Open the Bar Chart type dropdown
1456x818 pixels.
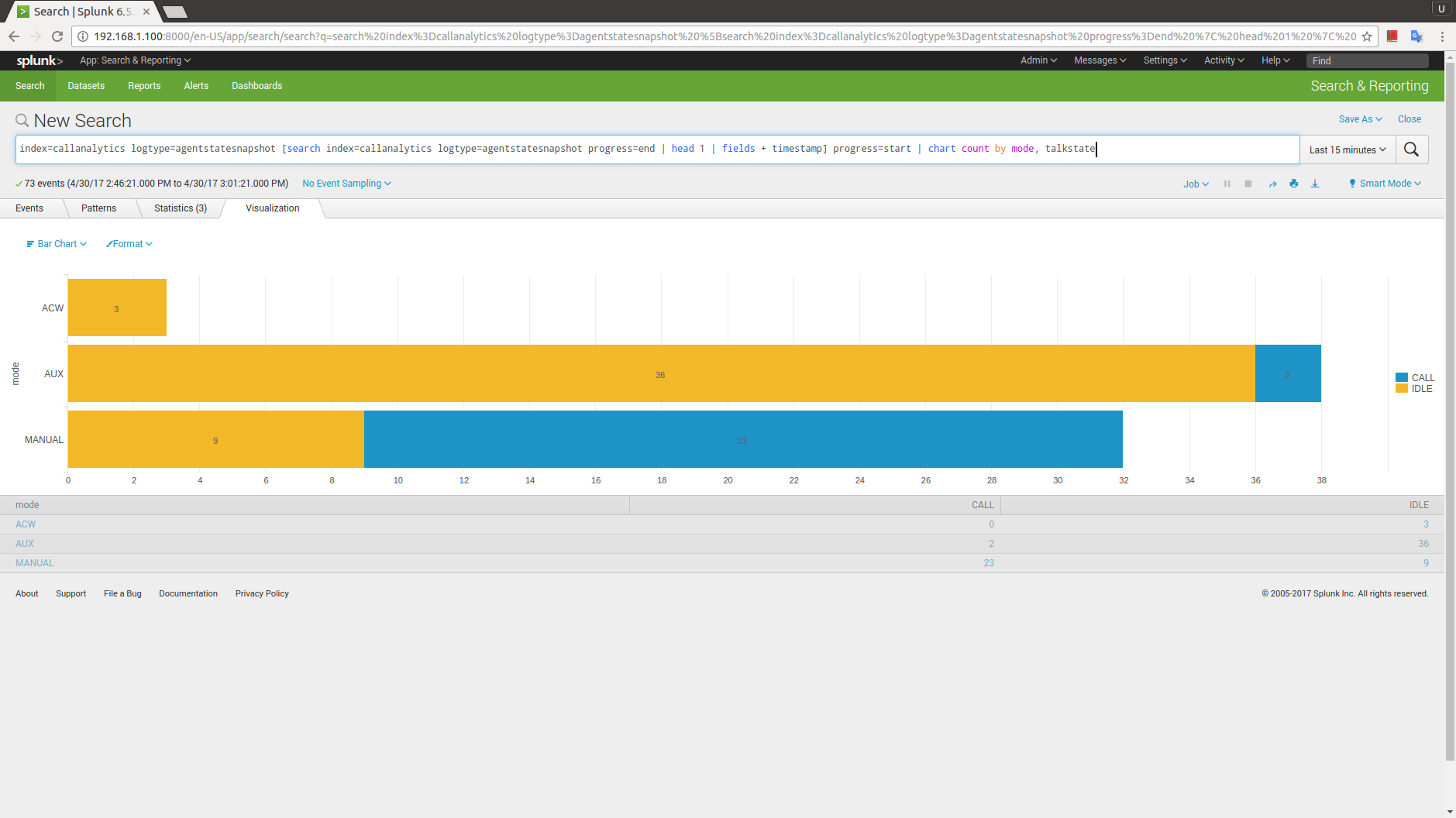57,244
